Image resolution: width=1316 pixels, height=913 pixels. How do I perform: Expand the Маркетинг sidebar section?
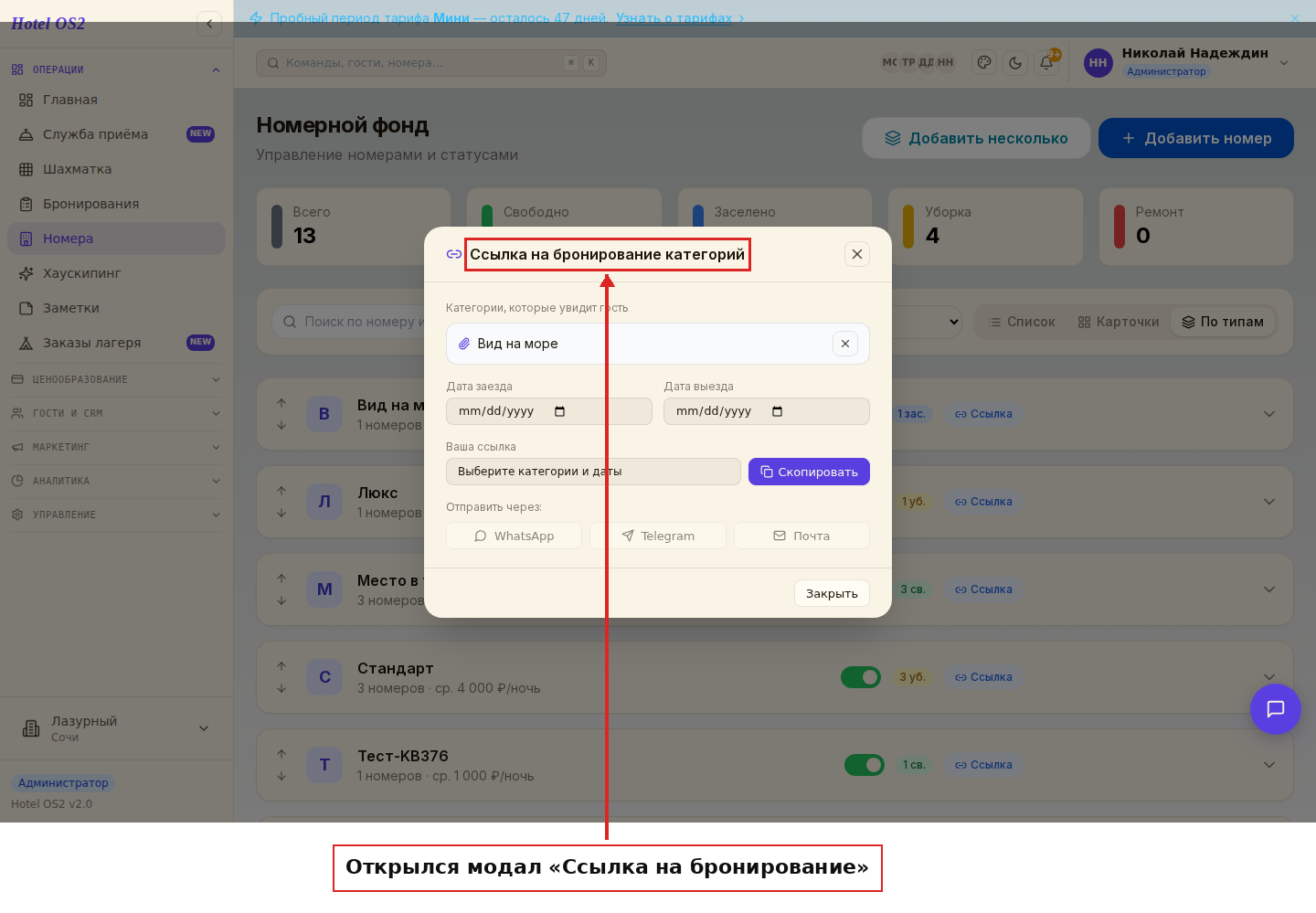click(x=116, y=447)
